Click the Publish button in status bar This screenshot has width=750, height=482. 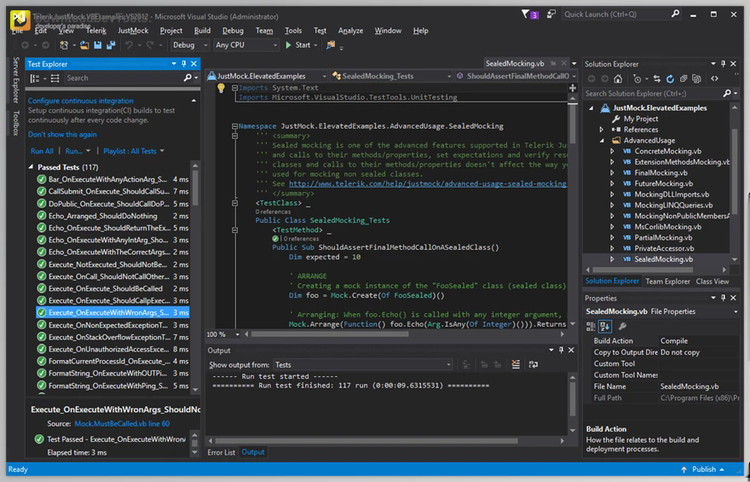pyautogui.click(x=702, y=470)
